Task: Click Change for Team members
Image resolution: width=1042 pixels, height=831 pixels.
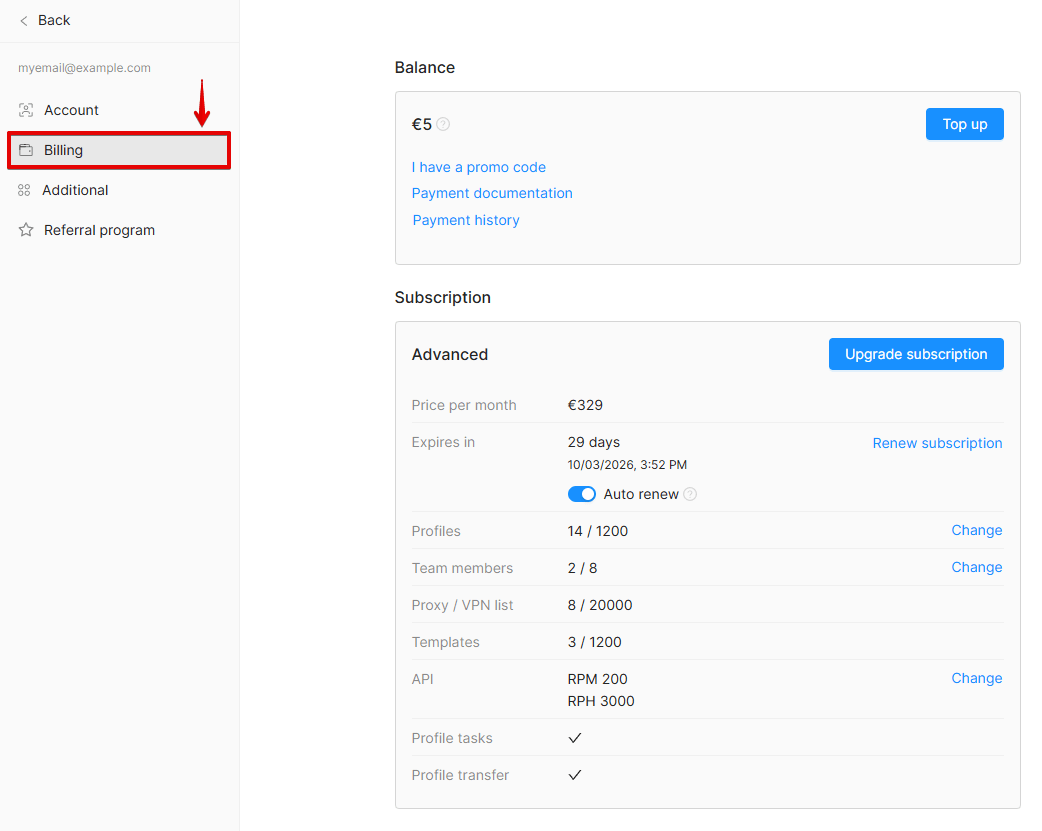Action: point(977,568)
